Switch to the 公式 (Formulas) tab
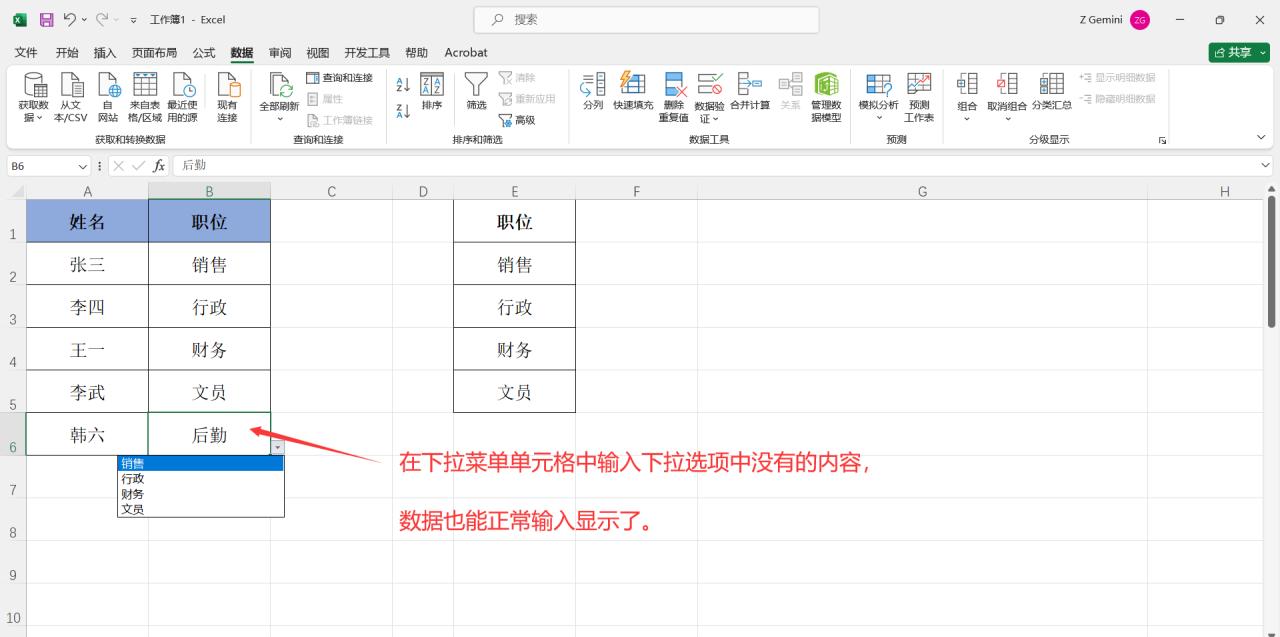The image size is (1280, 637). point(204,52)
